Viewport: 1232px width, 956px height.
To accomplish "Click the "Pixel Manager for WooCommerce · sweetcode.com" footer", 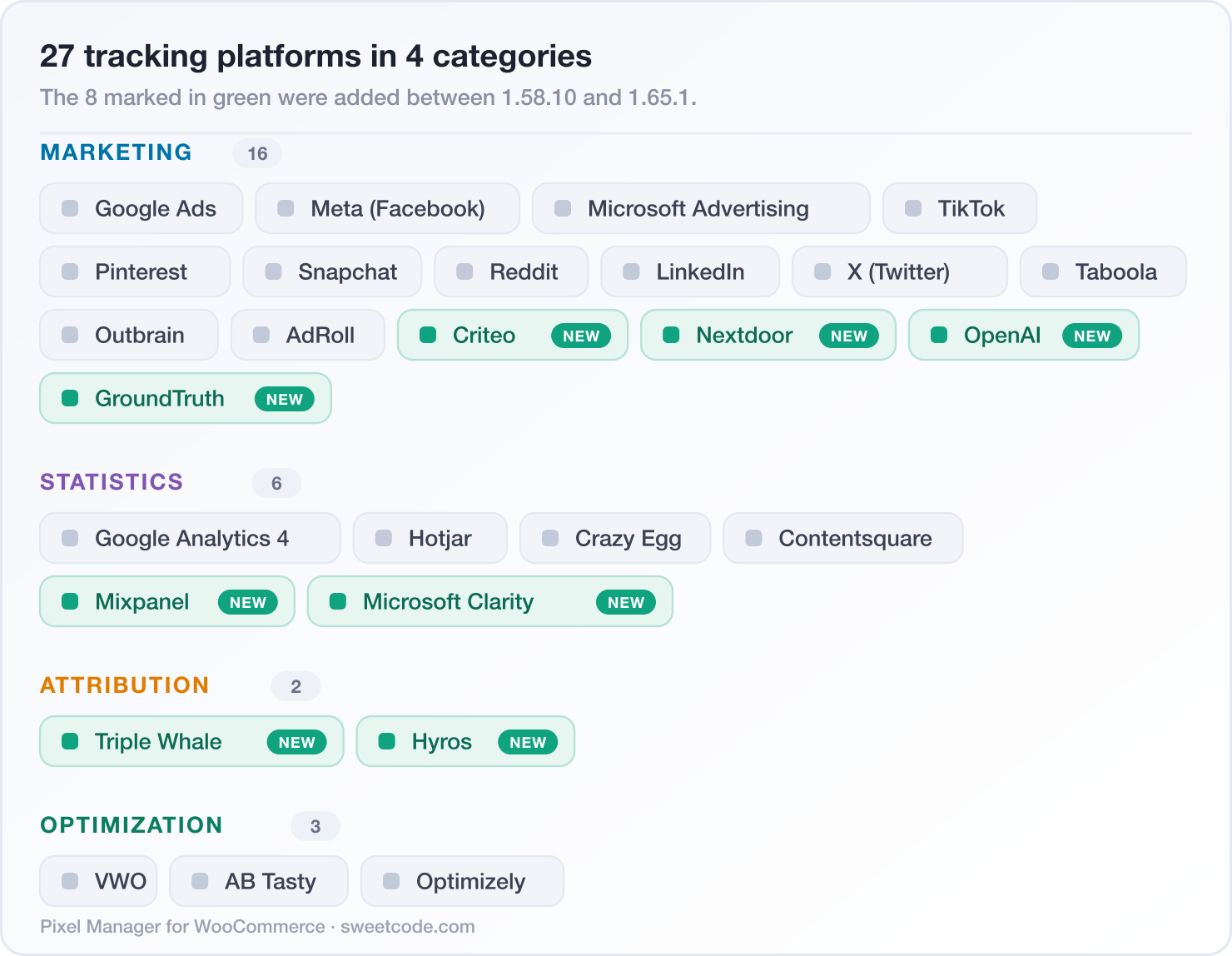I will 258,927.
